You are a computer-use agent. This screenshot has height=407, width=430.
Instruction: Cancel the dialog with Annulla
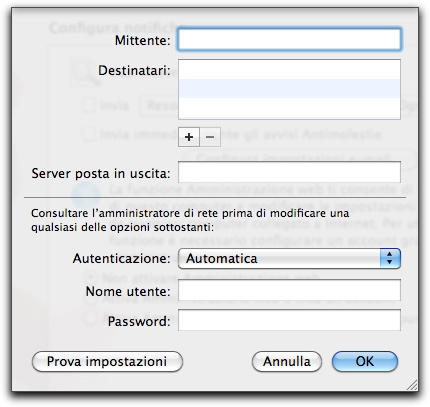click(x=287, y=362)
